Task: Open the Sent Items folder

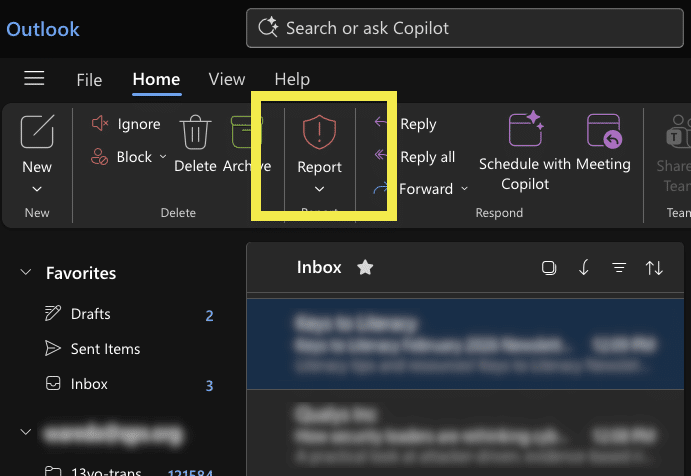Action: point(105,349)
